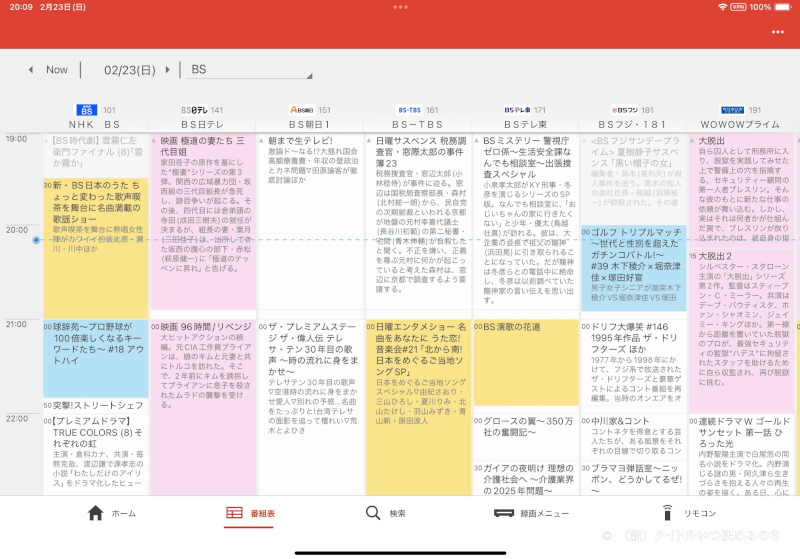The image size is (800, 559).
Task: Tap the BS-TBS 161 channel logo
Action: 410,110
